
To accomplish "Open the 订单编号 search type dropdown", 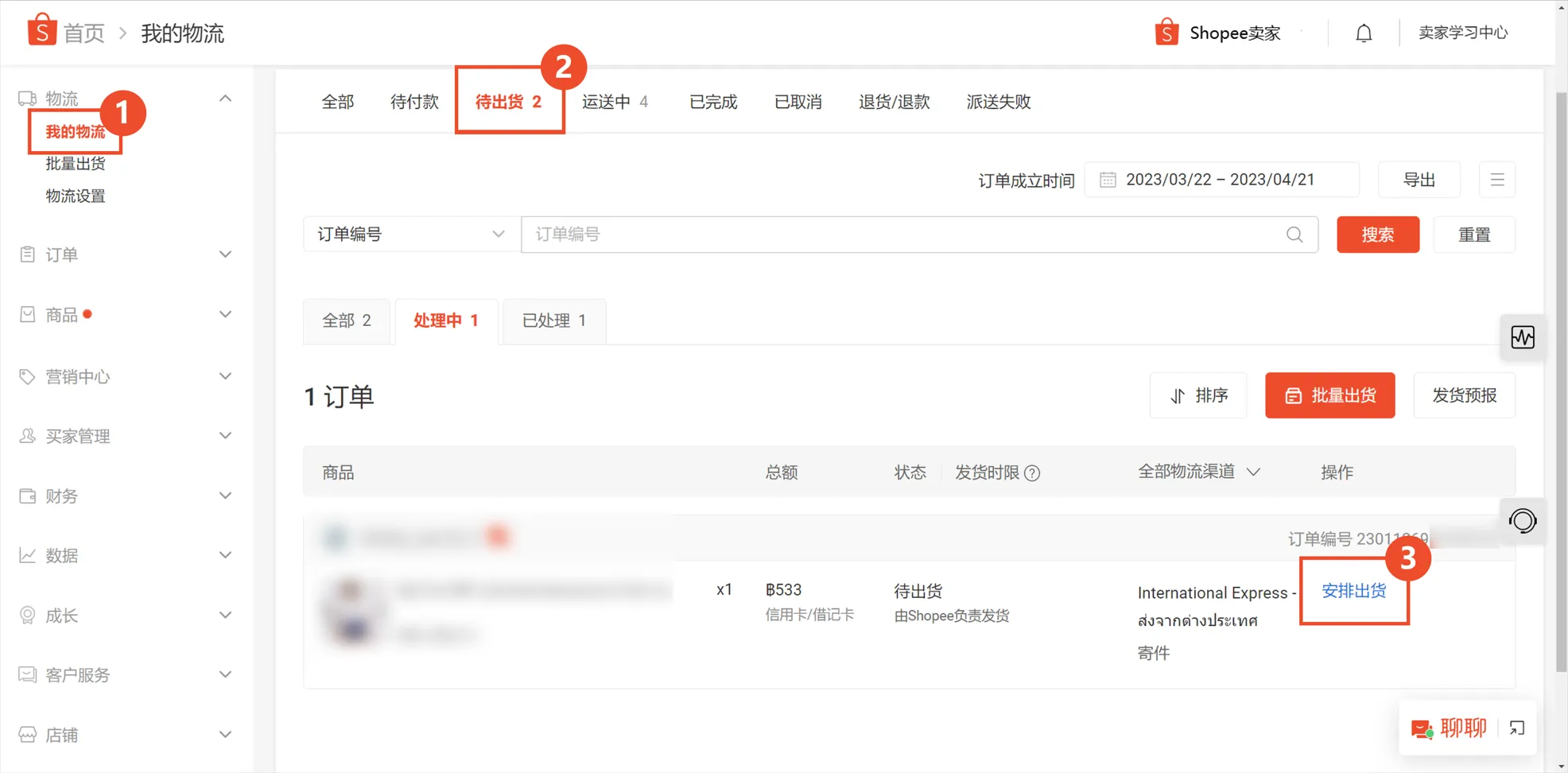I will pos(410,234).
